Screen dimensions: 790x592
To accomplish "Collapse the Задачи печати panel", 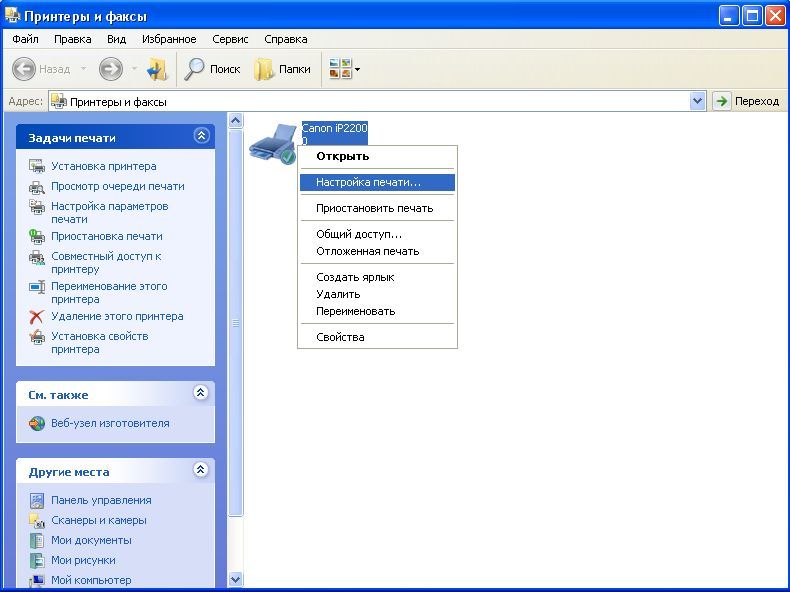I will 201,137.
